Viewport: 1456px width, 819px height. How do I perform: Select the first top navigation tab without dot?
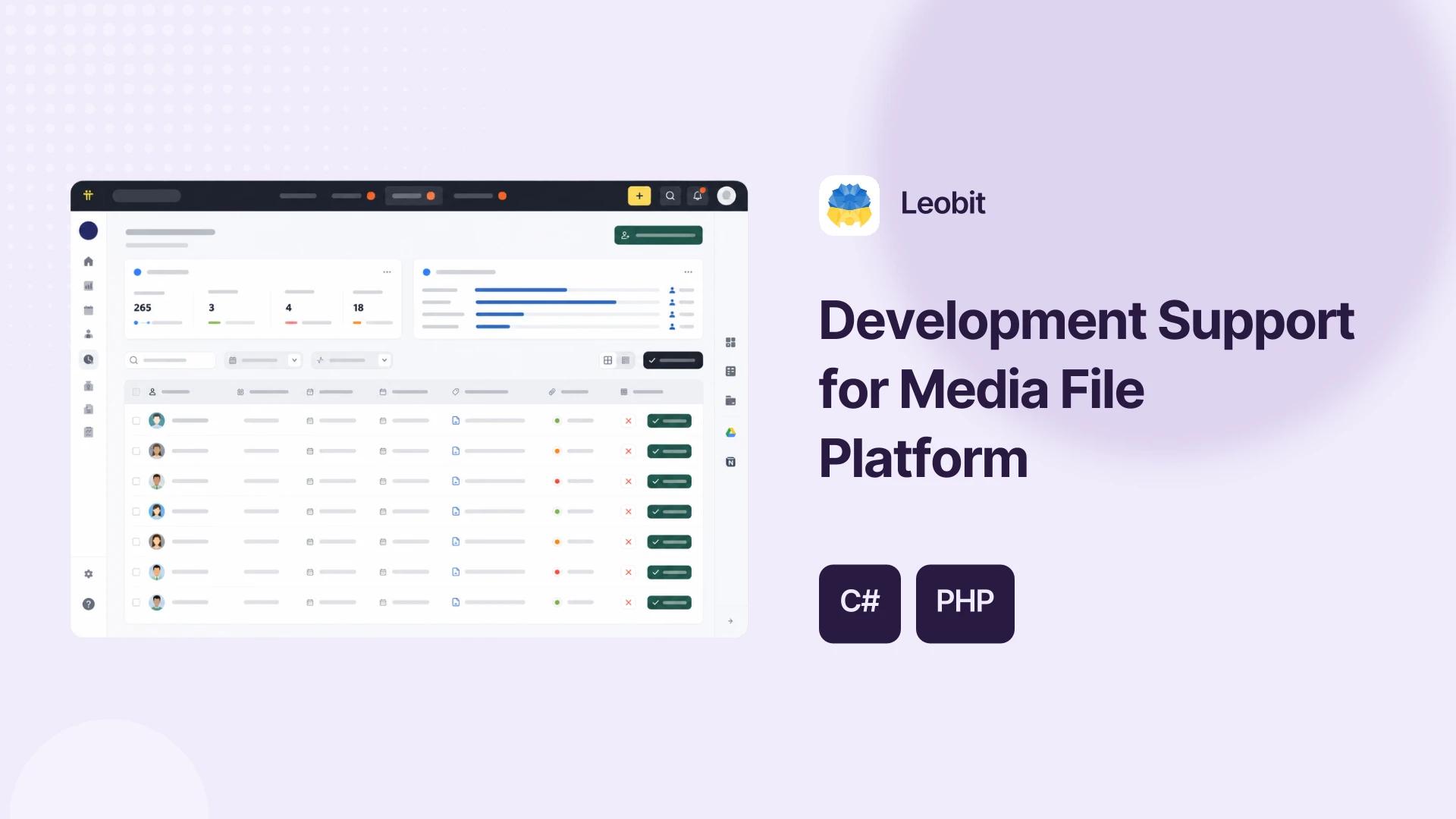click(298, 196)
